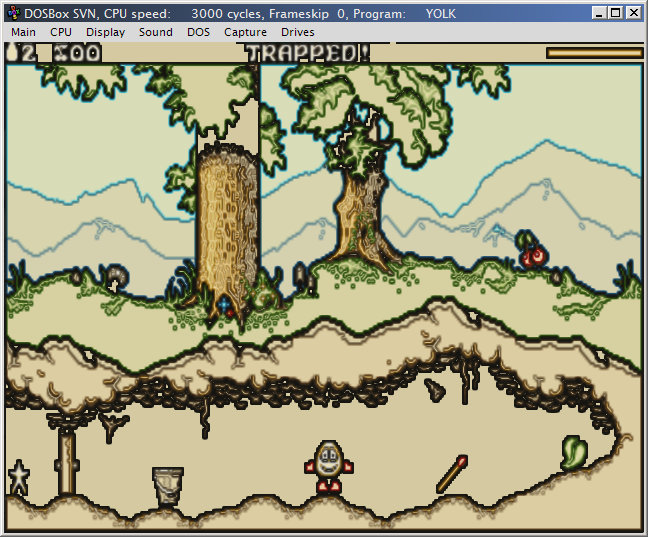648x537 pixels.
Task: Click the TRAPPED! room title
Action: point(308,53)
